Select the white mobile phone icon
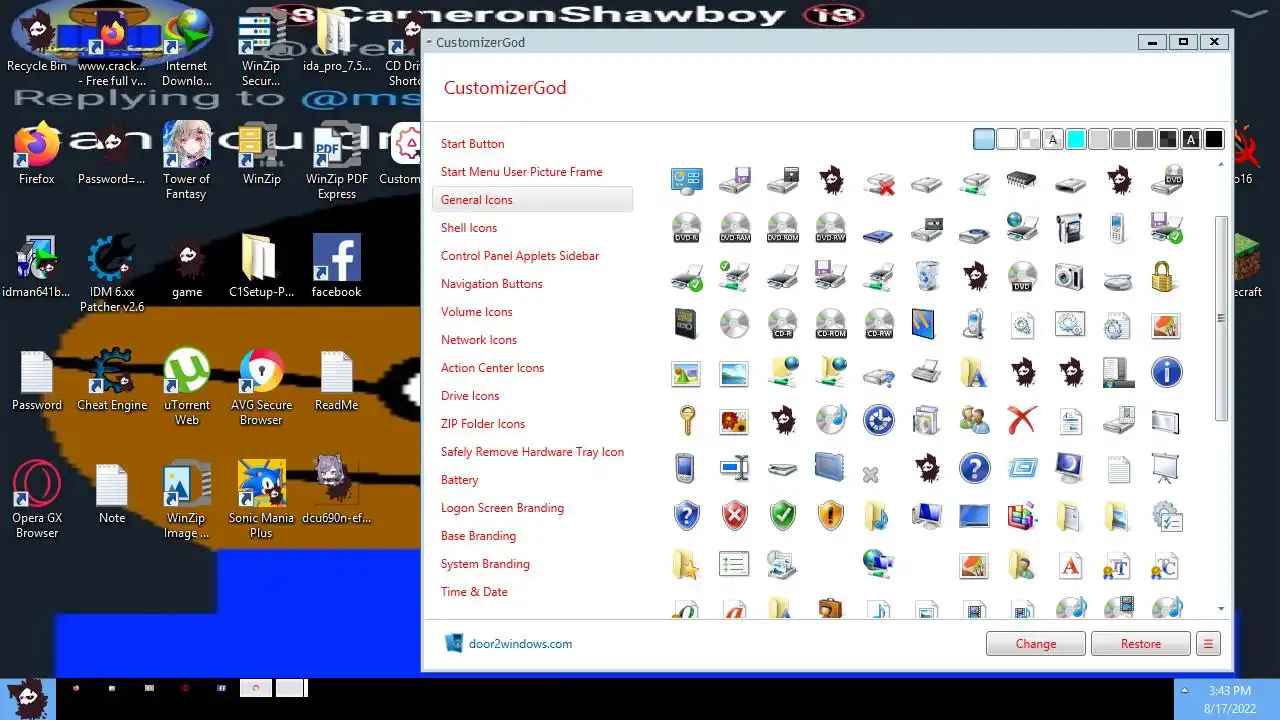 coord(1118,229)
